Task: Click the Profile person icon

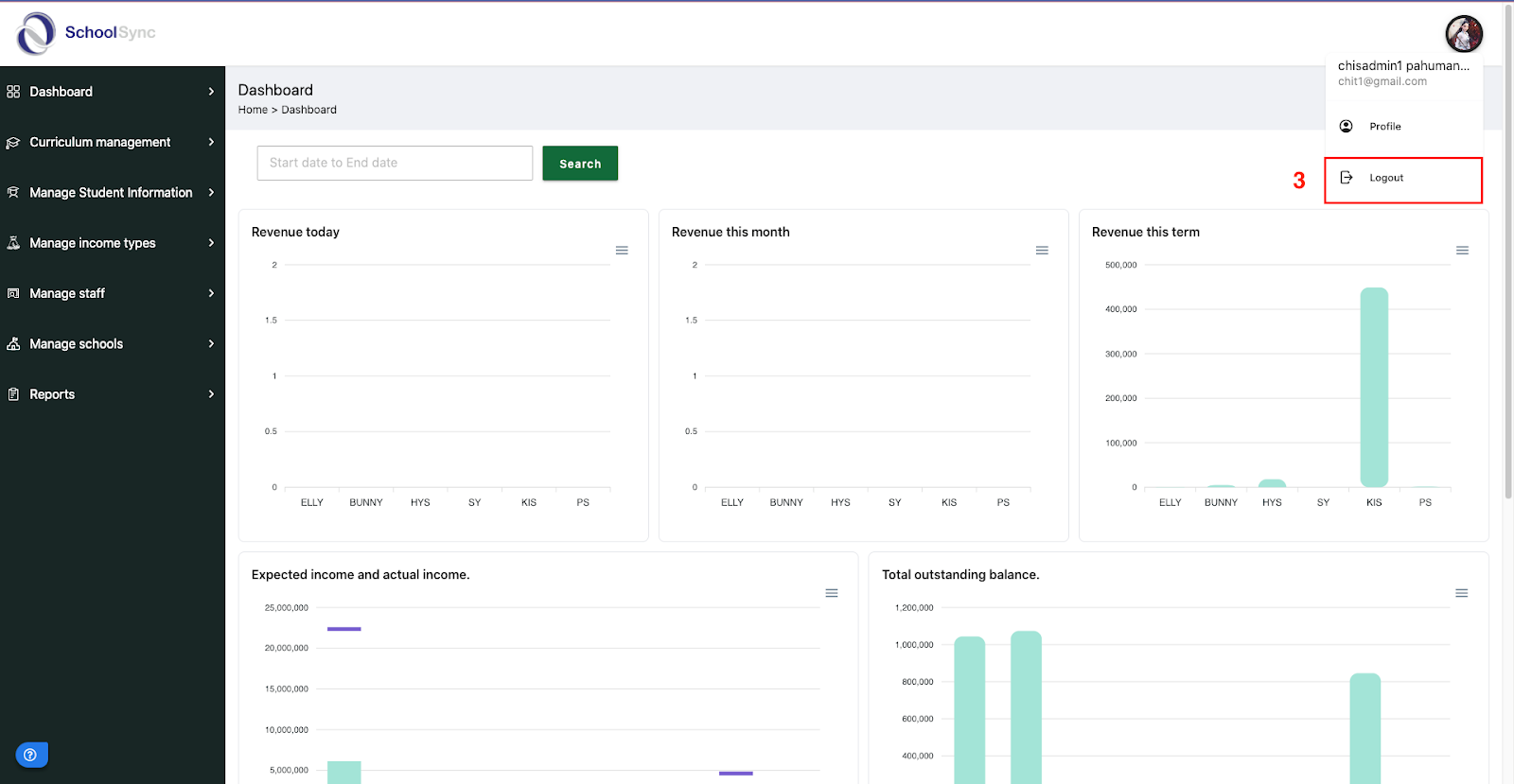Action: point(1347,126)
